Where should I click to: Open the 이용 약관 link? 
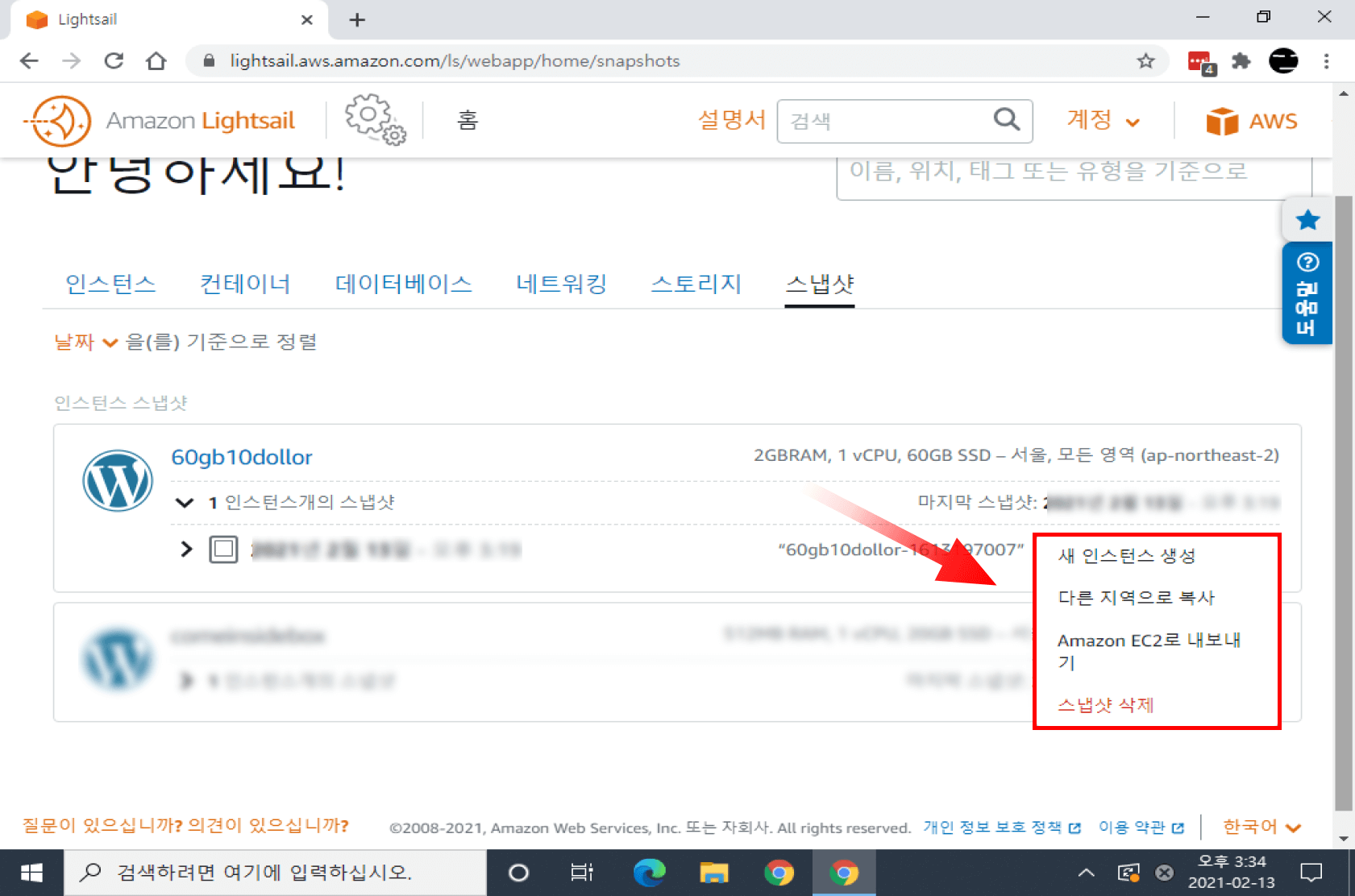pyautogui.click(x=1141, y=828)
